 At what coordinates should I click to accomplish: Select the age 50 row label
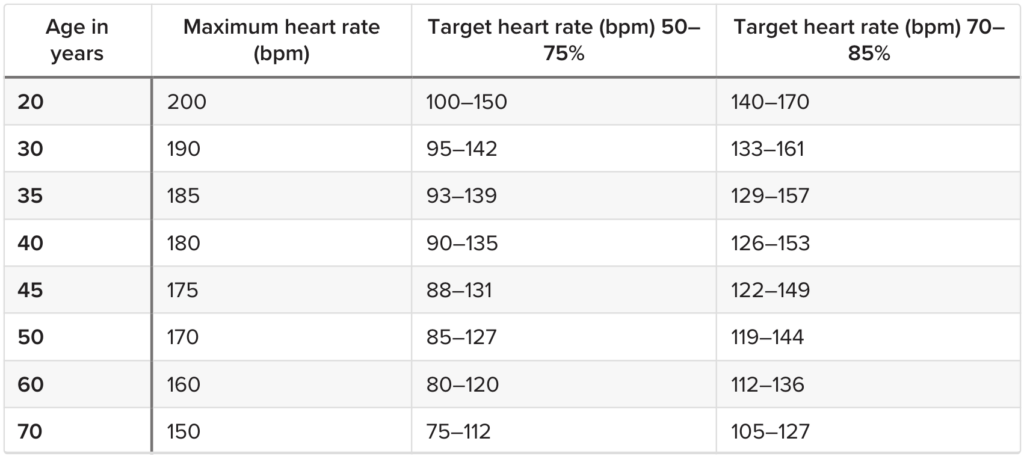(32, 338)
